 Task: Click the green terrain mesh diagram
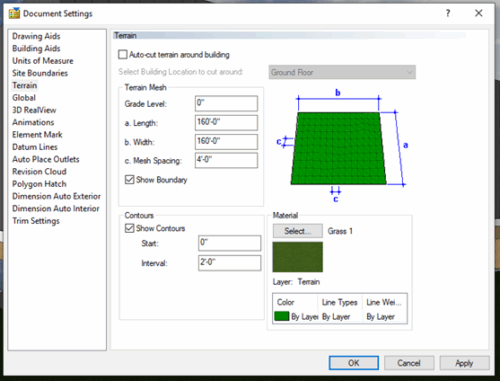[x=338, y=148]
